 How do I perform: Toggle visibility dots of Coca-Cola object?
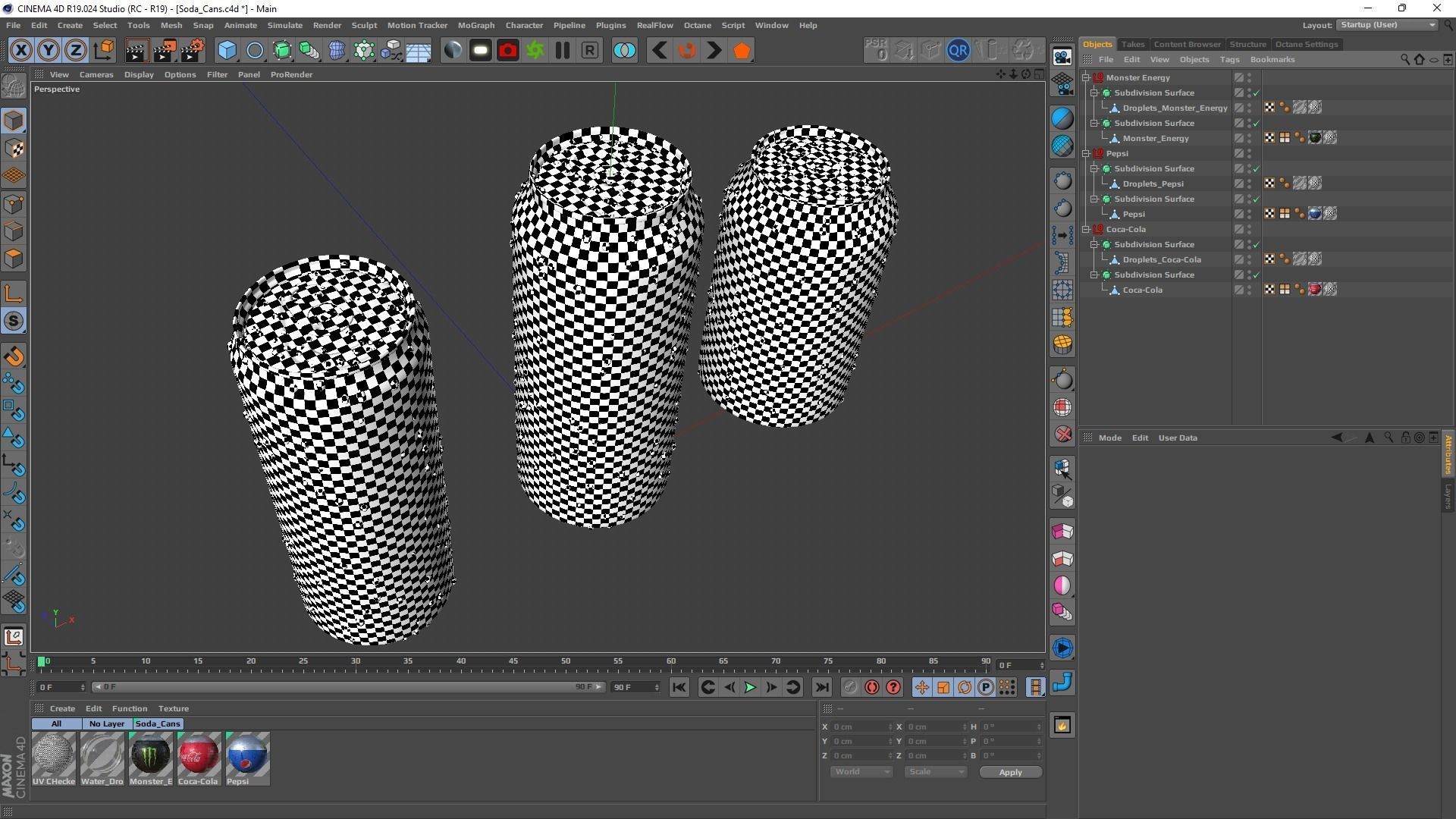click(x=1249, y=290)
